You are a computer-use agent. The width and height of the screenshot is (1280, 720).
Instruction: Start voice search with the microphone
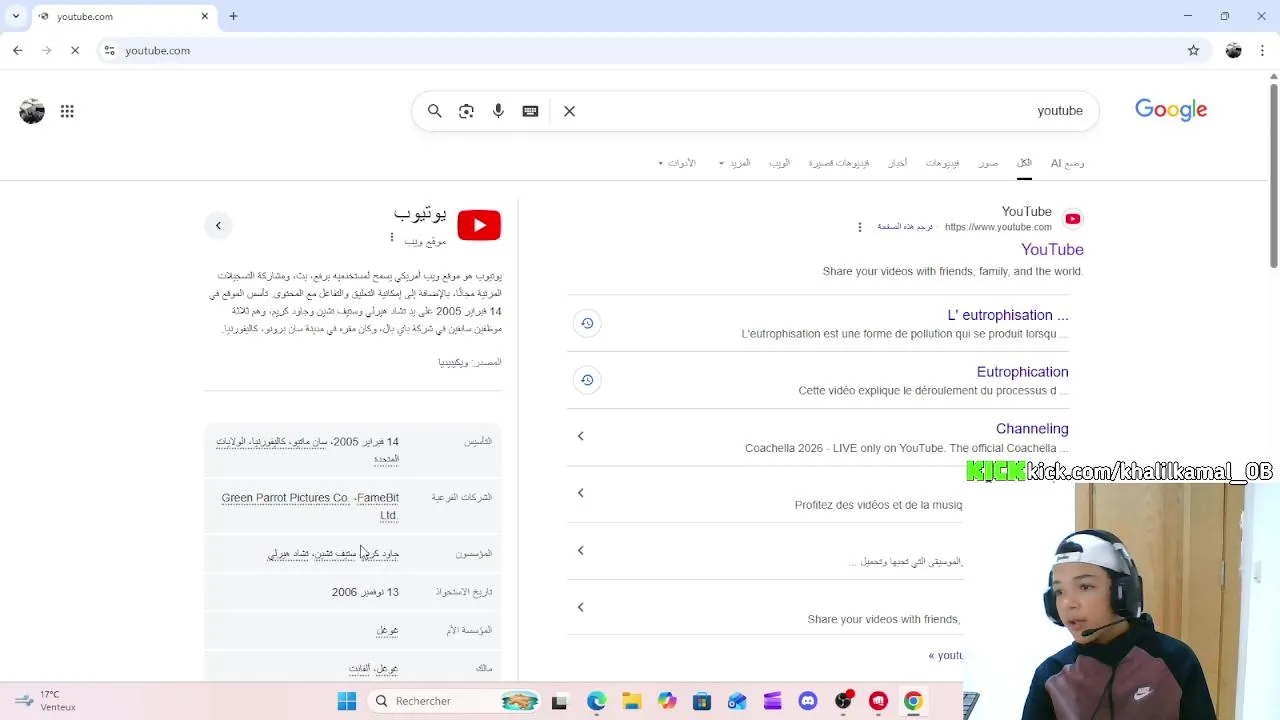coord(498,111)
